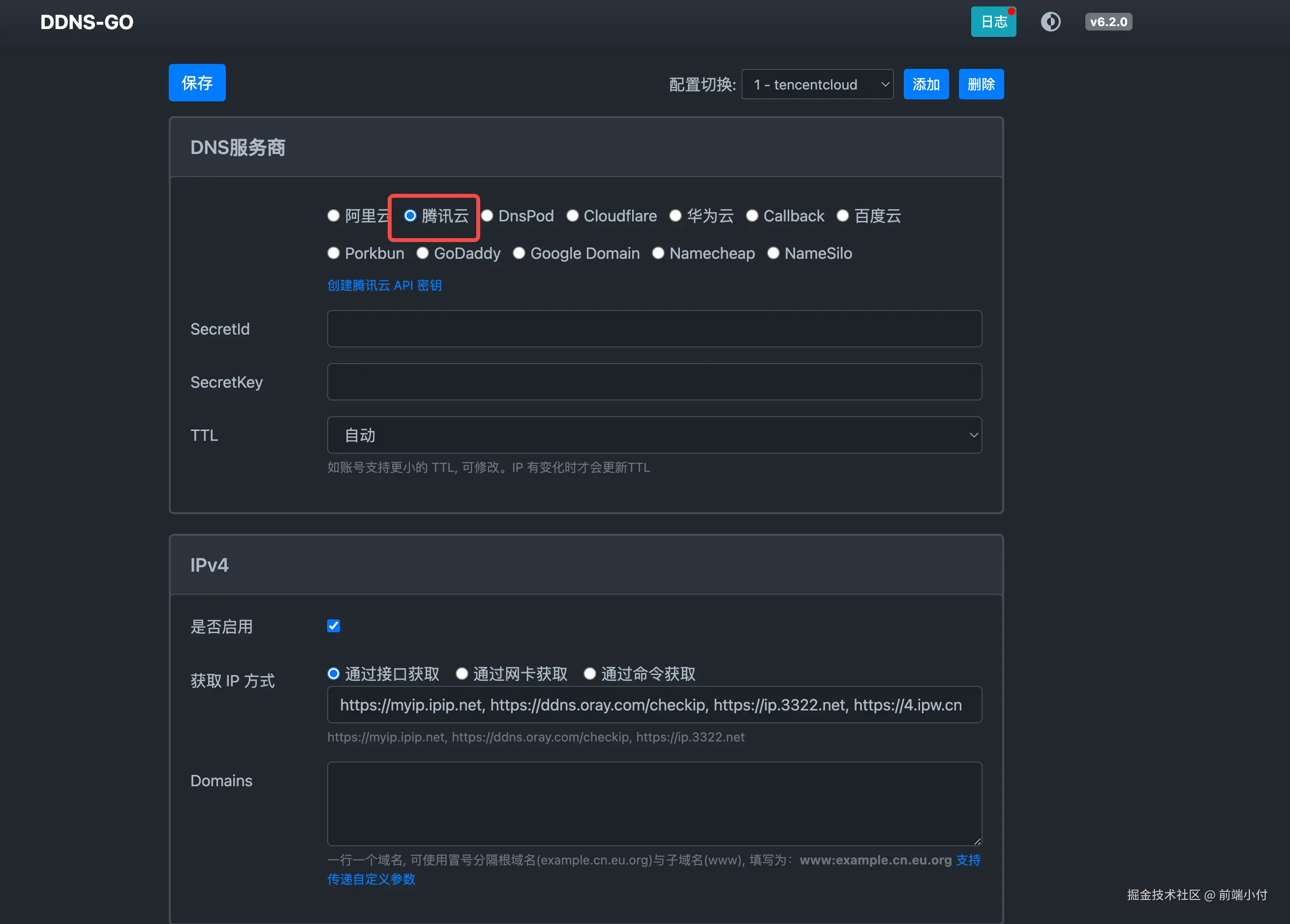Open the 配置切换 tencentcloud dropdown

click(x=817, y=84)
